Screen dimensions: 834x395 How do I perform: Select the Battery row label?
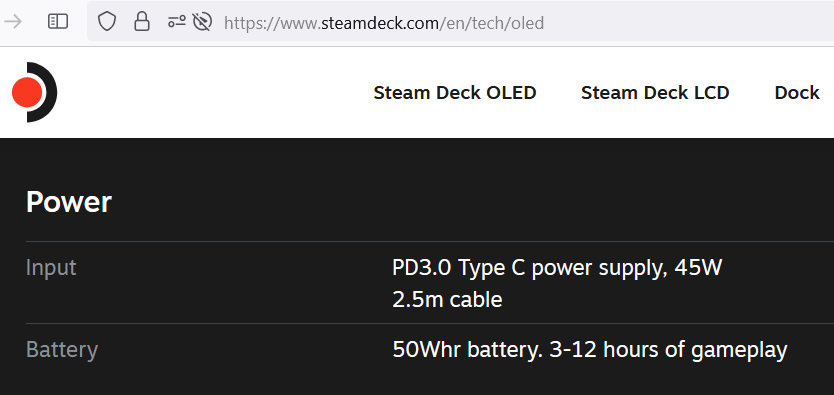(62, 350)
